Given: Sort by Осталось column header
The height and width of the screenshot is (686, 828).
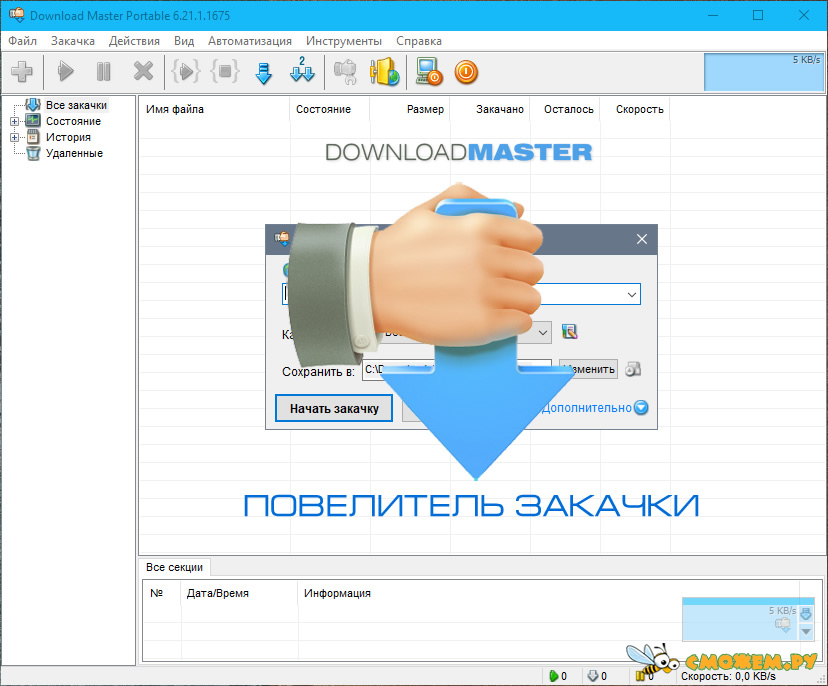Looking at the screenshot, I should click(565, 109).
